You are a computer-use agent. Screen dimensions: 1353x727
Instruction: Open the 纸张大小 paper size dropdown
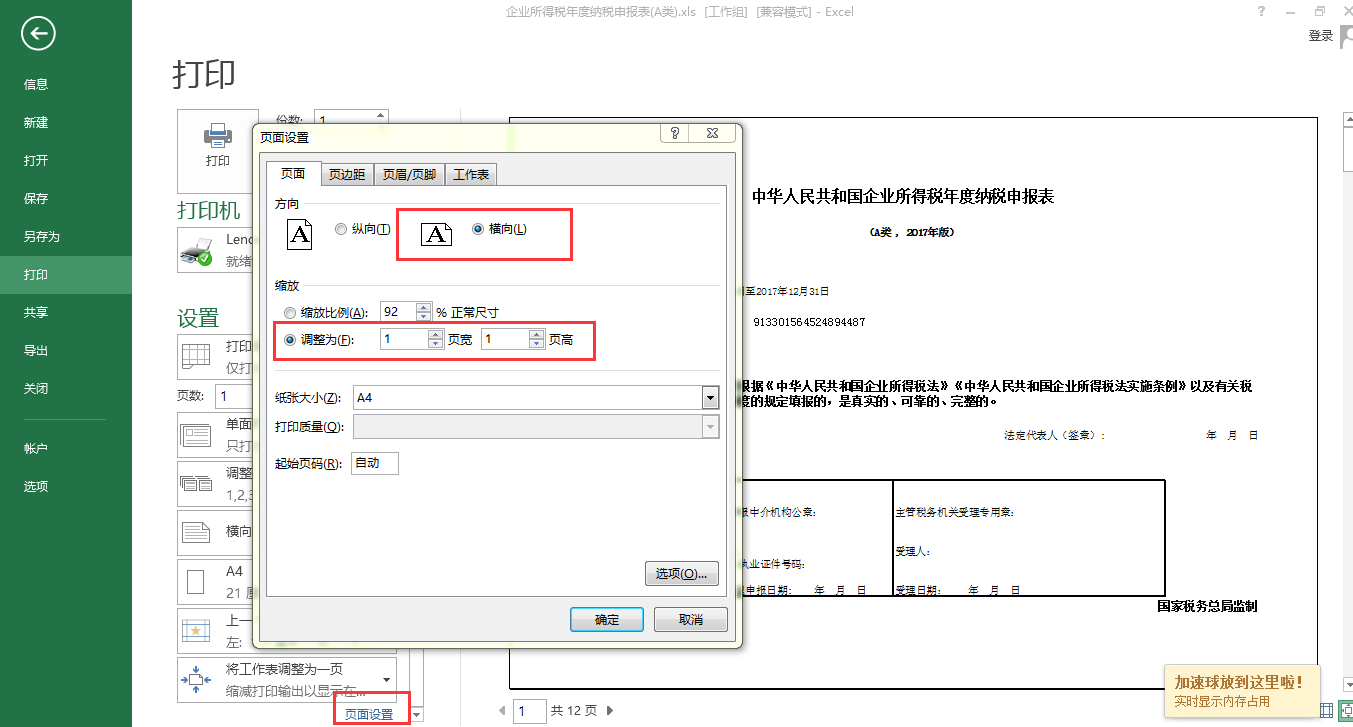(x=710, y=398)
